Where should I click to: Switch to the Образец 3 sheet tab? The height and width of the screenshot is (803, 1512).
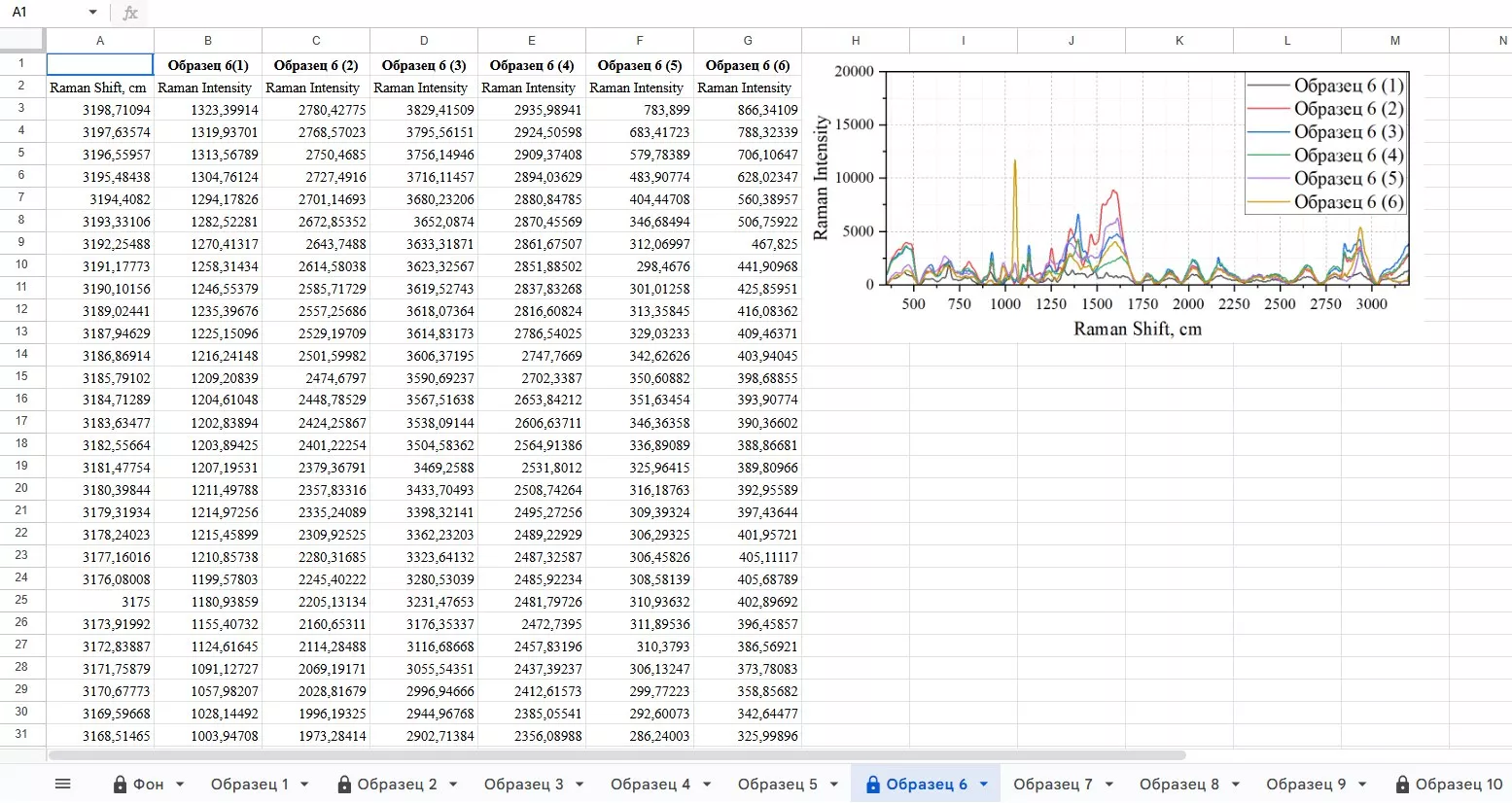tap(524, 785)
